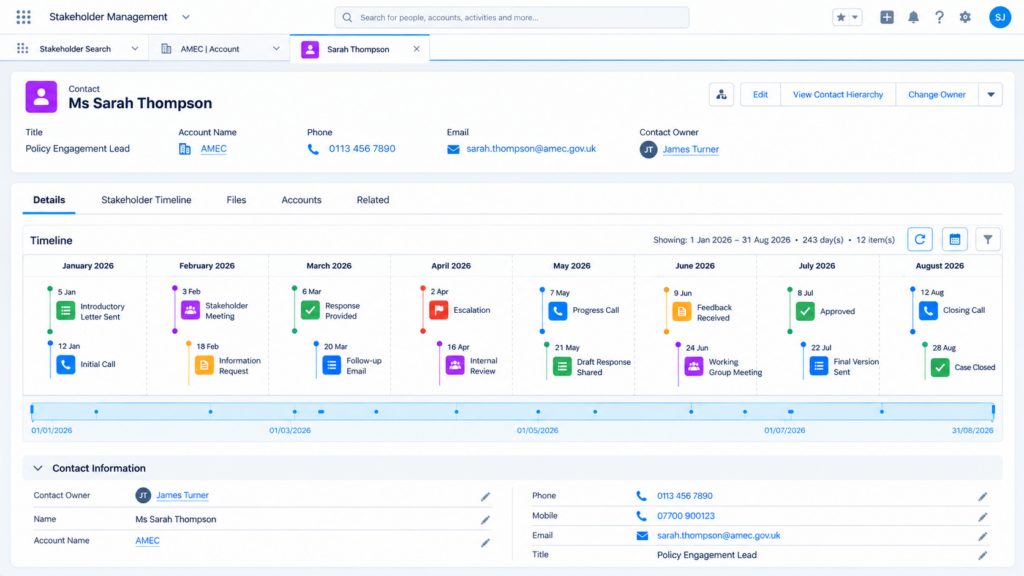This screenshot has width=1024, height=576.
Task: Switch to the Stakeholder Timeline tab
Action: point(146,200)
